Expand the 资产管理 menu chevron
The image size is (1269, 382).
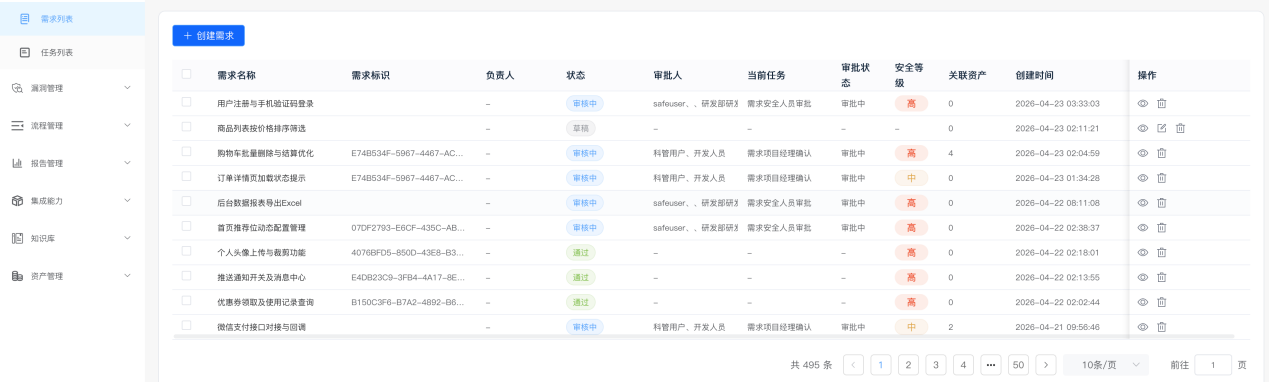[x=127, y=275]
